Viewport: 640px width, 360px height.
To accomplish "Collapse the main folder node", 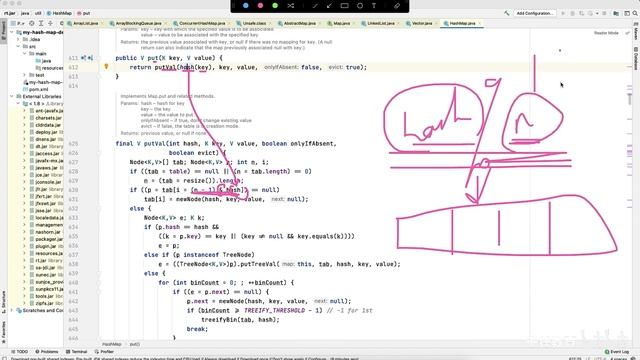I will pyautogui.click(x=24, y=53).
